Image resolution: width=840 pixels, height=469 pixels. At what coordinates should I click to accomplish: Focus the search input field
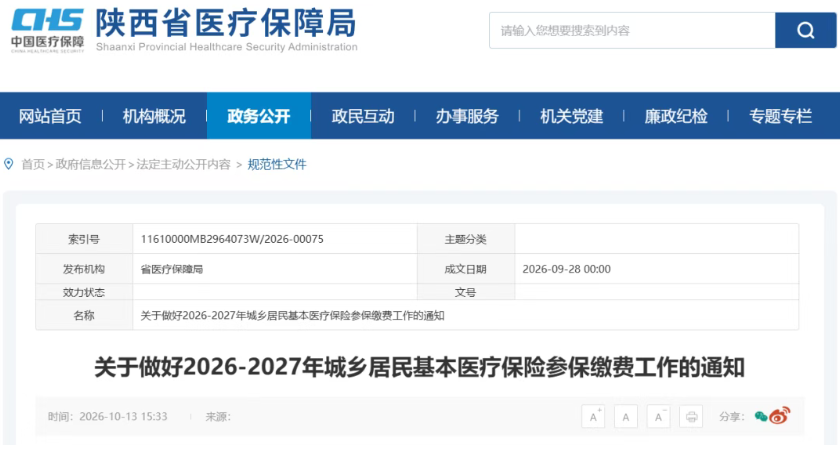(632, 31)
